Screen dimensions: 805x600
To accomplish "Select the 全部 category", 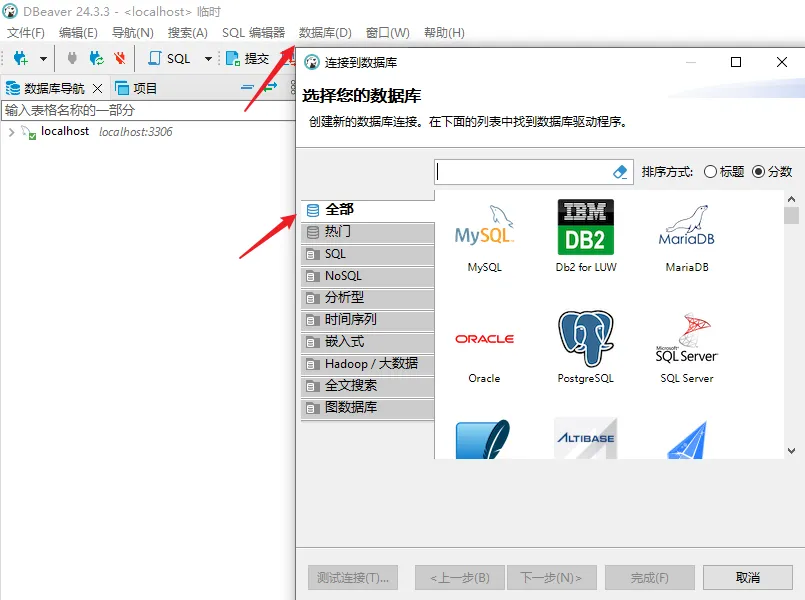I will click(x=368, y=209).
